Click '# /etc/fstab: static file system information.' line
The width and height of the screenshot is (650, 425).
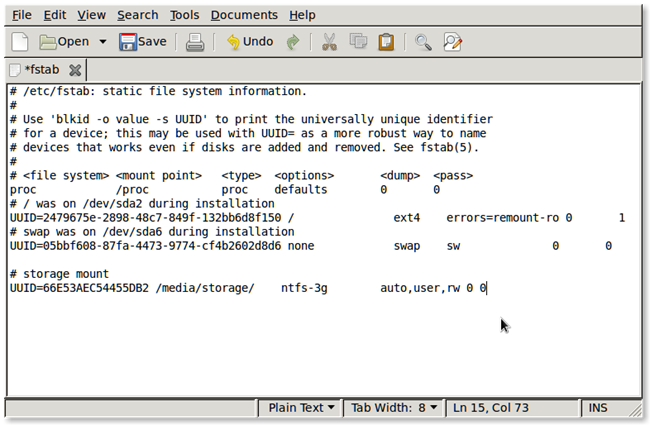pyautogui.click(x=158, y=91)
